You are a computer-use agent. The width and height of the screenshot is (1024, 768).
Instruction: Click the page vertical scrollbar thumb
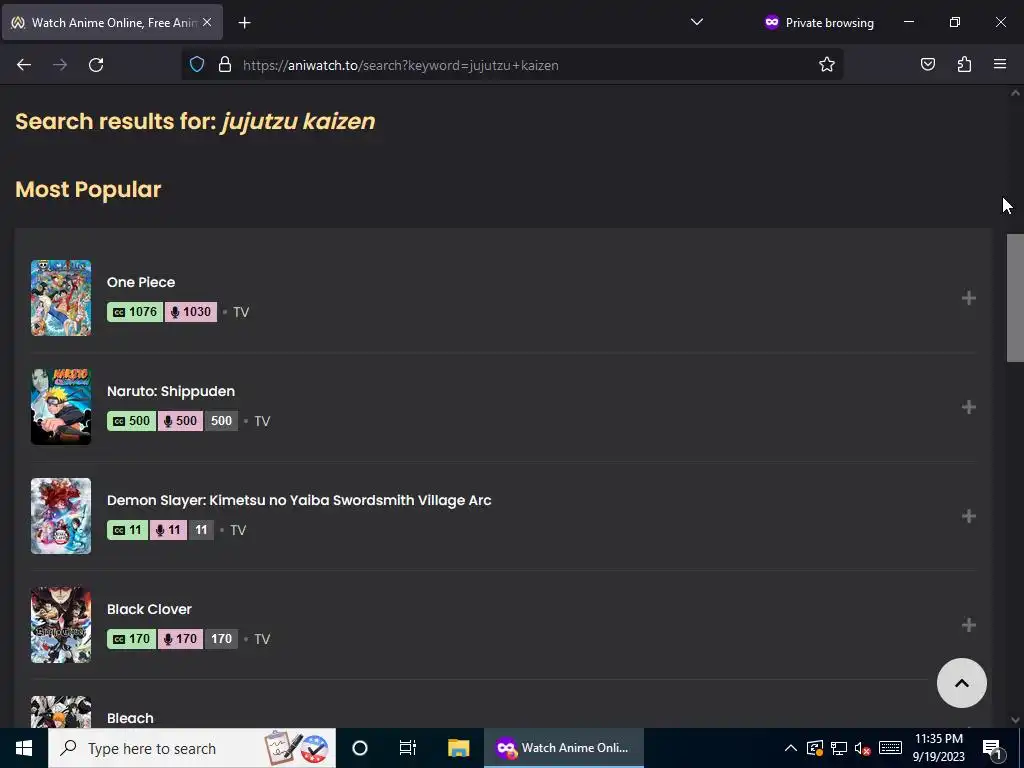tap(1015, 298)
